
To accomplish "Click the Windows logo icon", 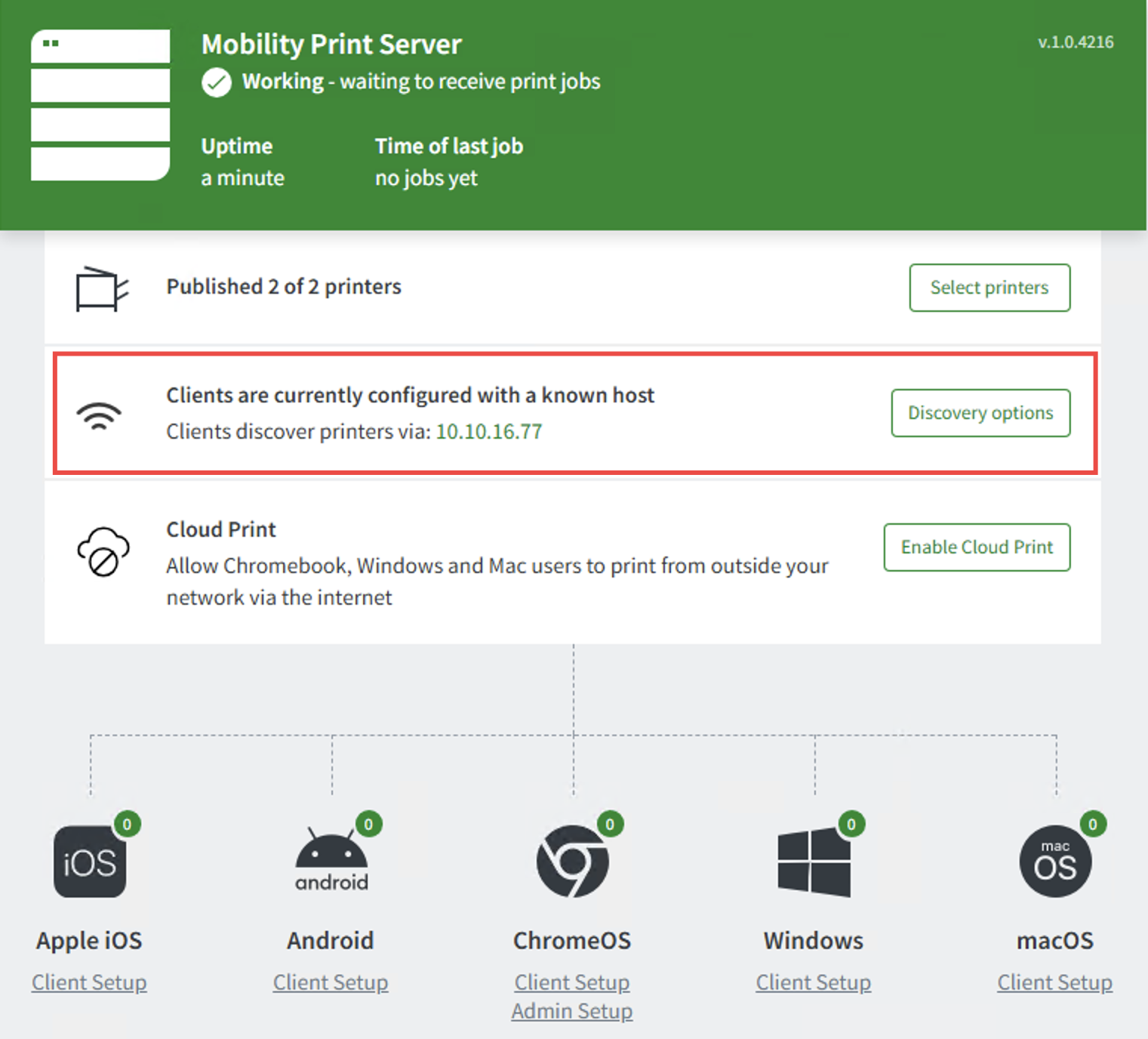I will point(814,862).
